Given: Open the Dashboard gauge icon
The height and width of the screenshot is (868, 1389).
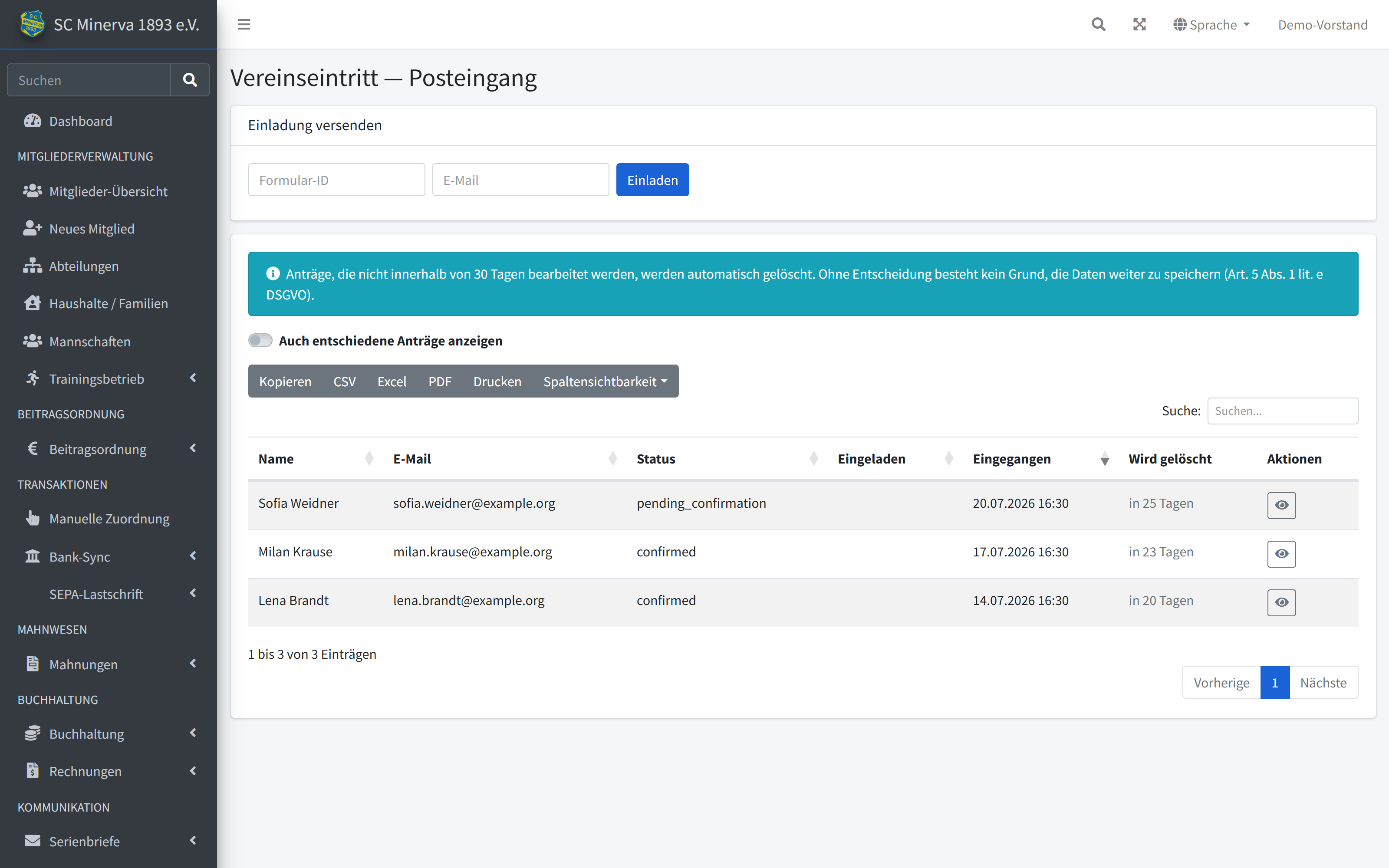Looking at the screenshot, I should coord(33,121).
